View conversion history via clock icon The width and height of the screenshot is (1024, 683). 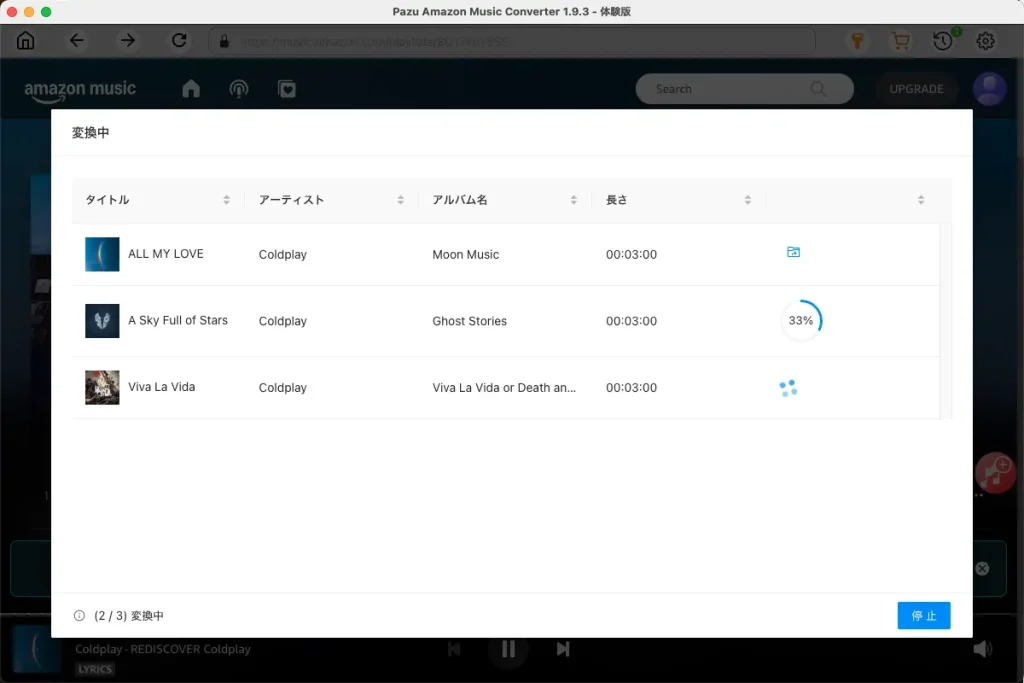941,41
